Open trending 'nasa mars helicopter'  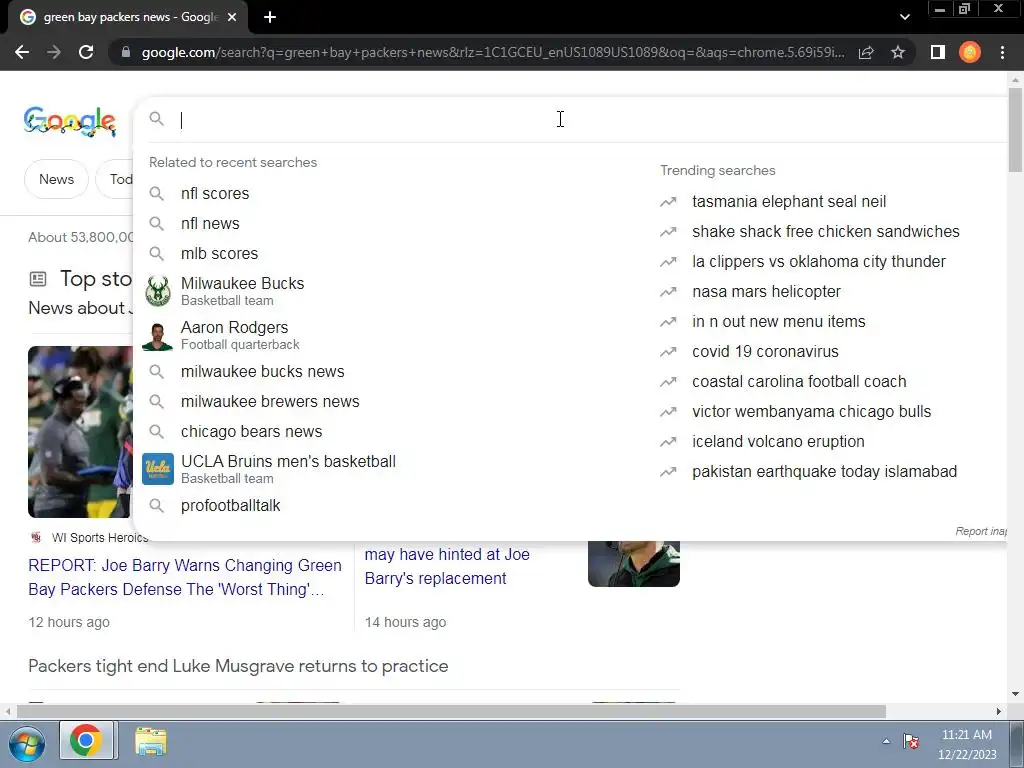(x=766, y=292)
